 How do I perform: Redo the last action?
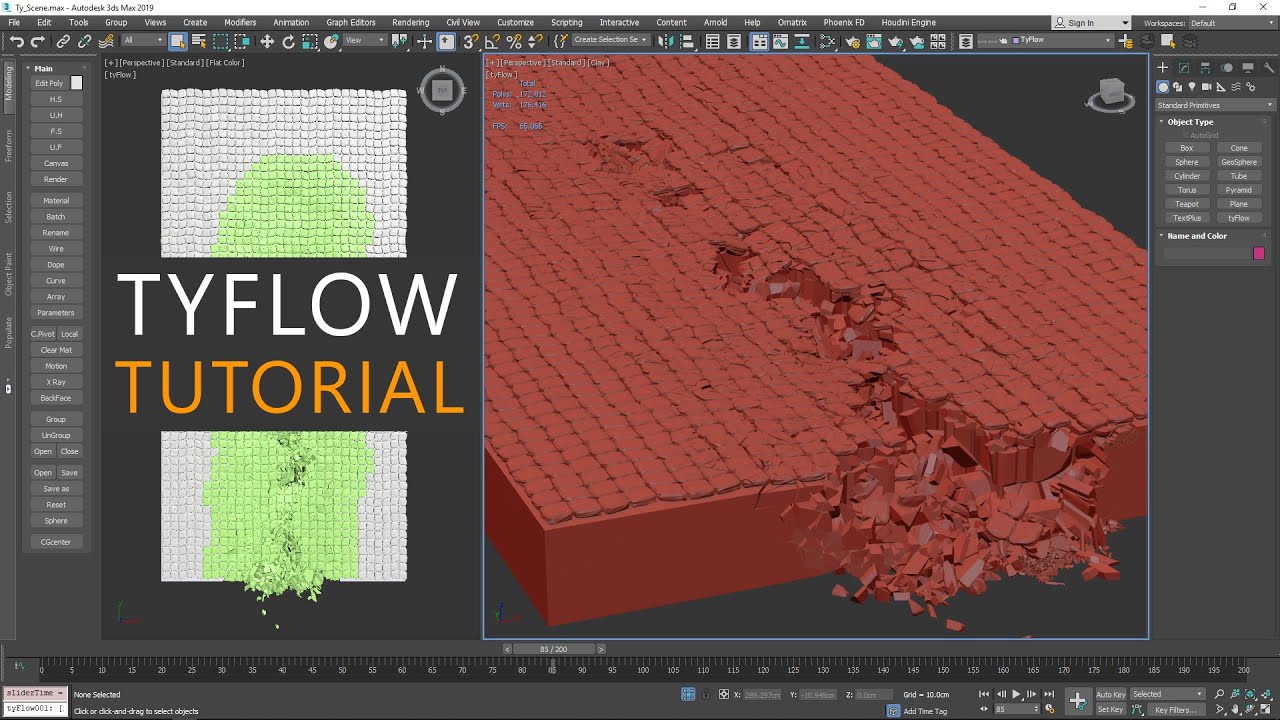click(38, 41)
